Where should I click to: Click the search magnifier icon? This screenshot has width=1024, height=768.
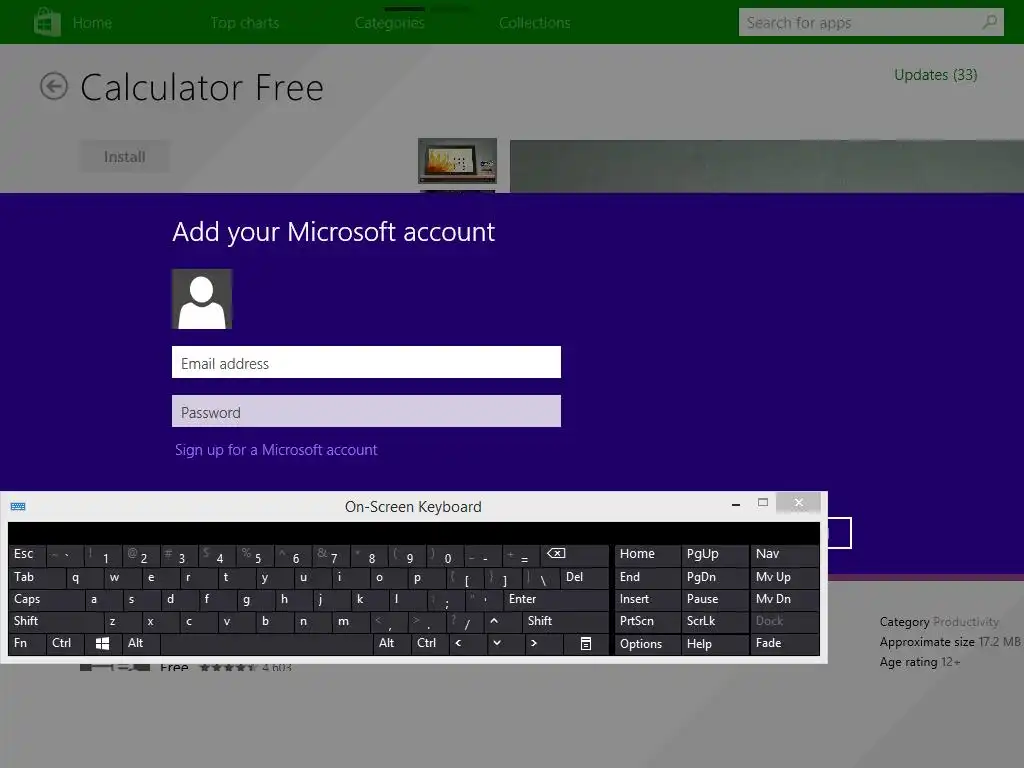tap(990, 22)
